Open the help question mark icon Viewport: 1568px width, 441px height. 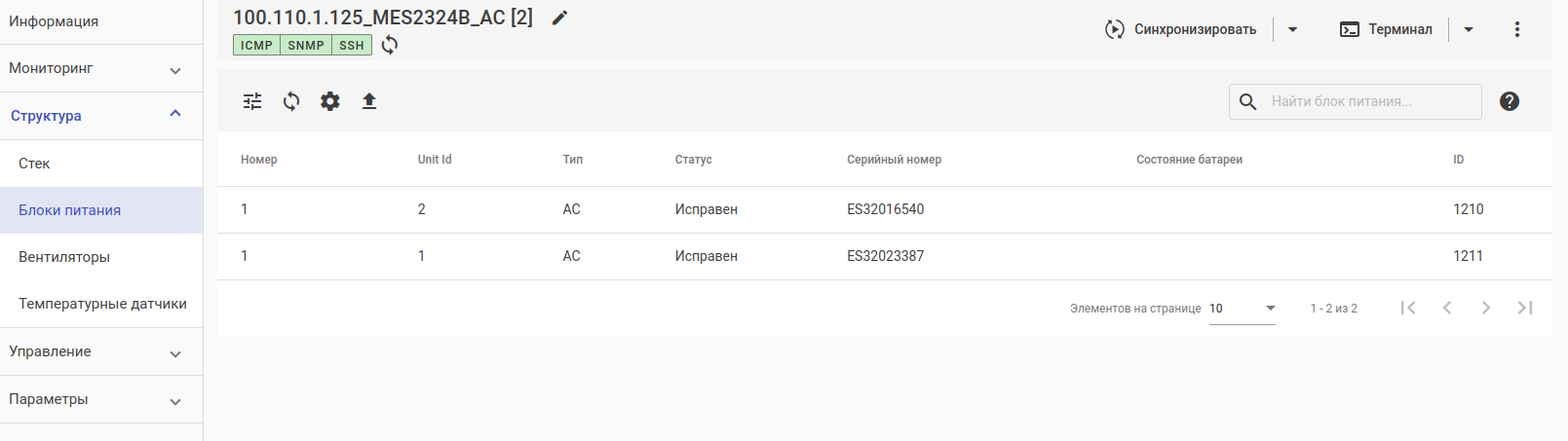[x=1510, y=101]
